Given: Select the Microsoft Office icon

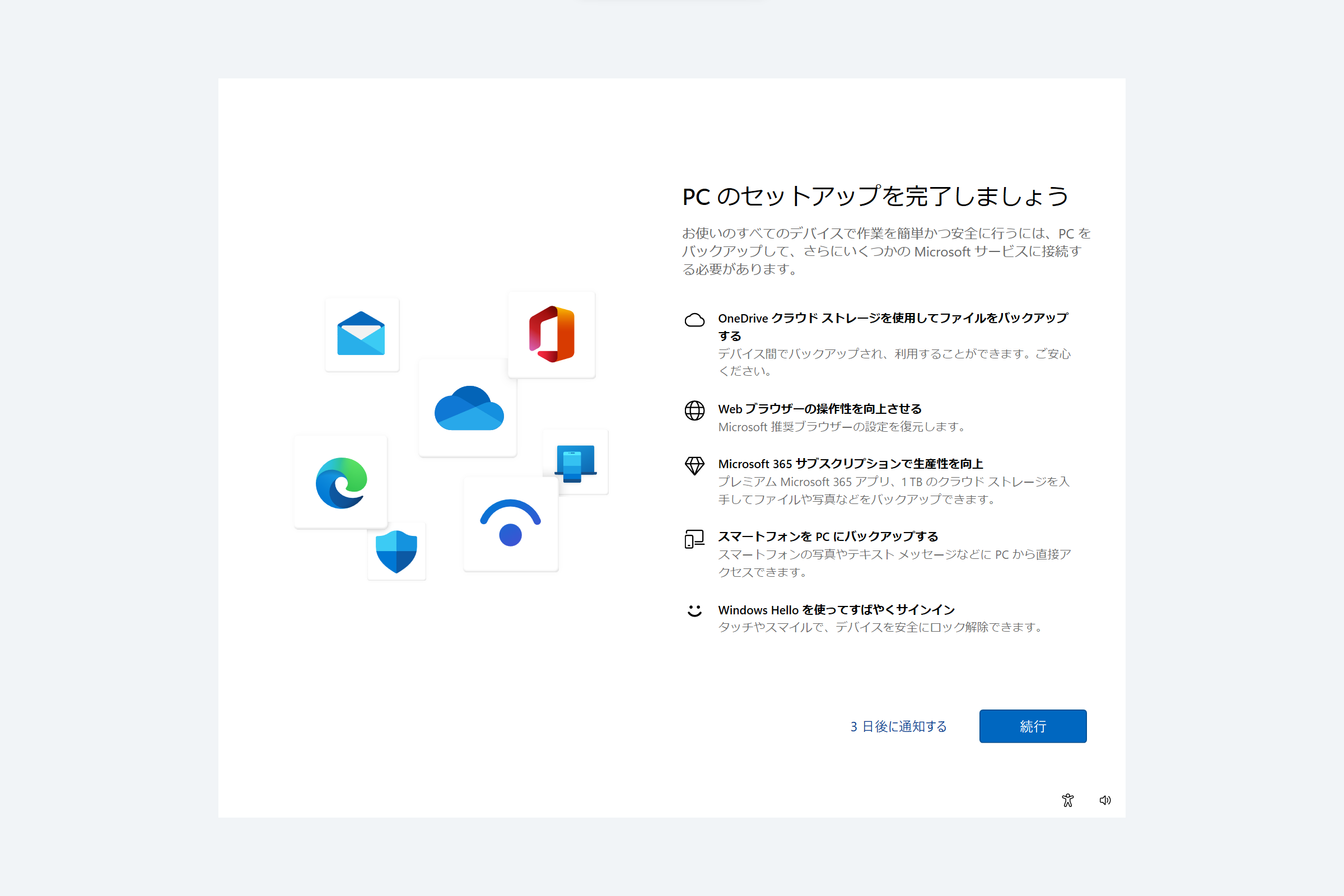Looking at the screenshot, I should pyautogui.click(x=551, y=334).
